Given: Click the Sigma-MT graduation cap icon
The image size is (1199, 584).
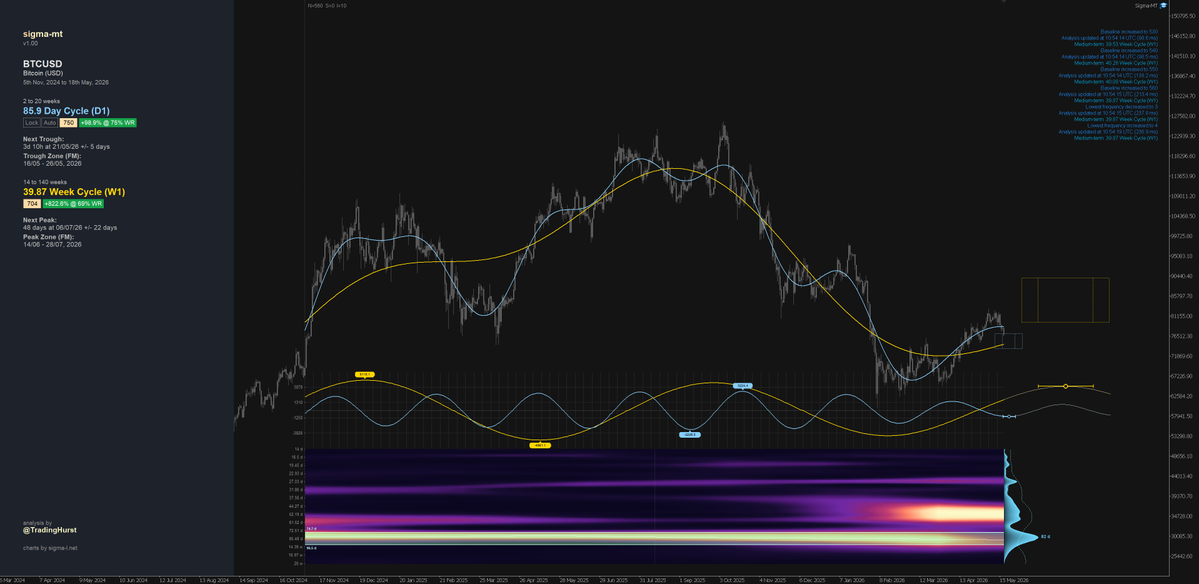Looking at the screenshot, I should 1163,5.
